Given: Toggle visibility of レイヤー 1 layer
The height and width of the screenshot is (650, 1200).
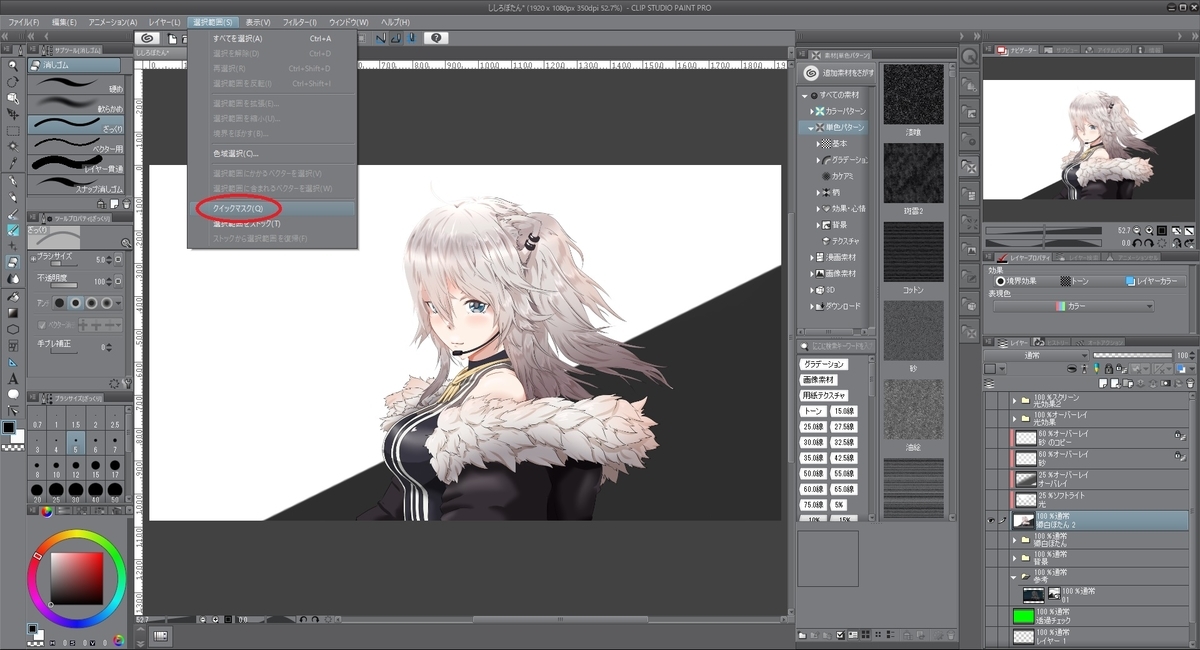Looking at the screenshot, I should coord(990,636).
